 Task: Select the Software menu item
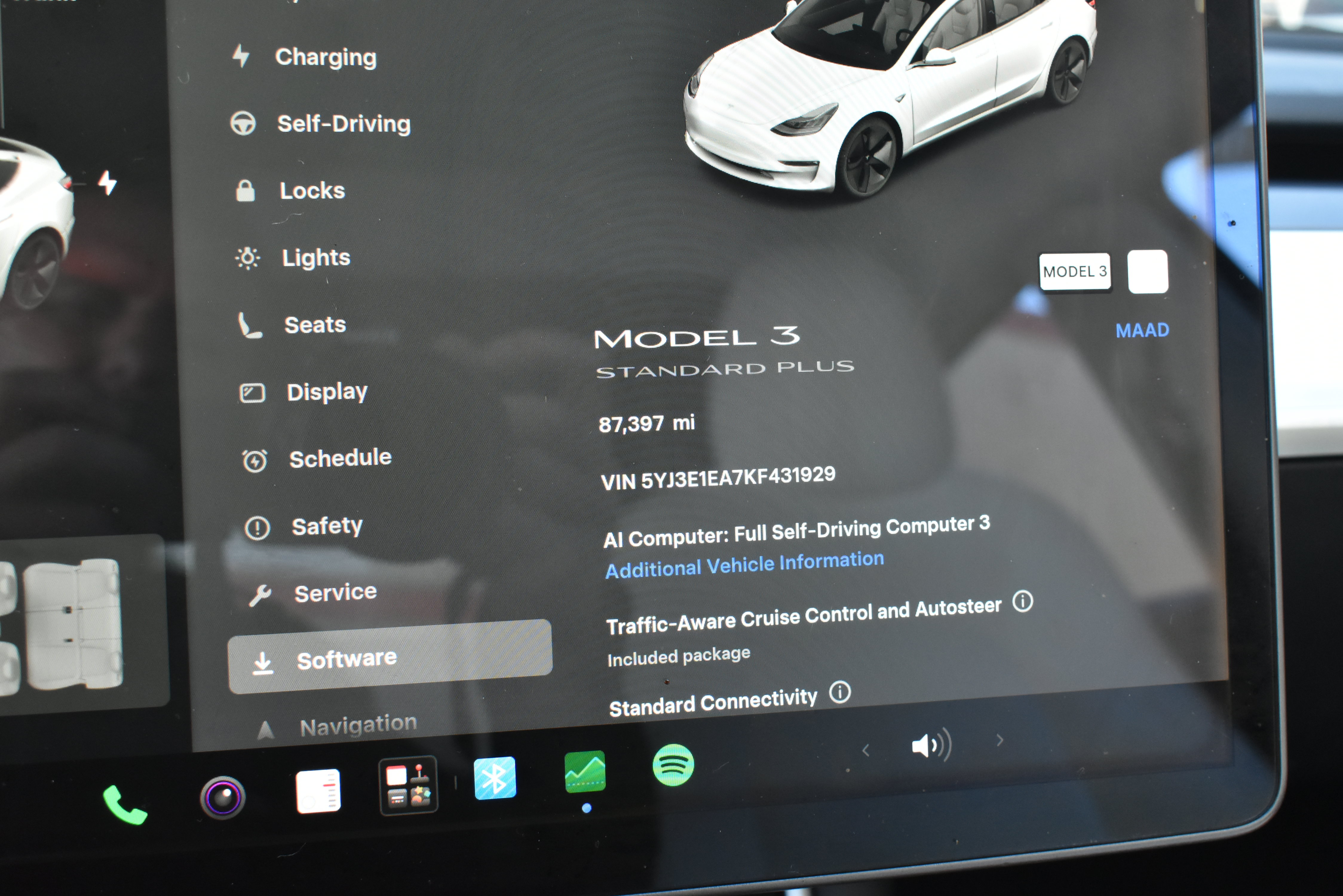pyautogui.click(x=390, y=657)
